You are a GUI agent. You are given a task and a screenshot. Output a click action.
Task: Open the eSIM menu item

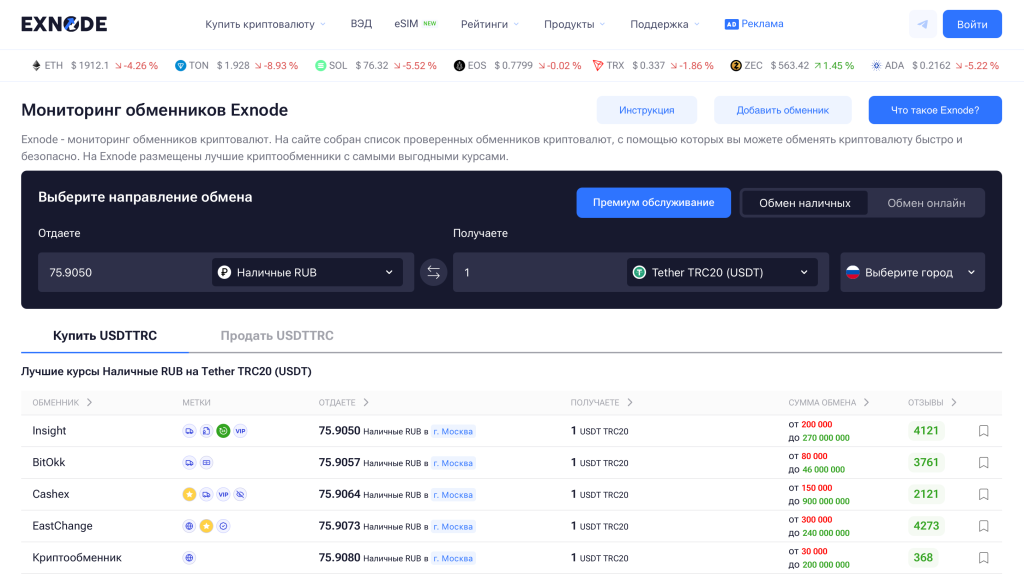415,24
